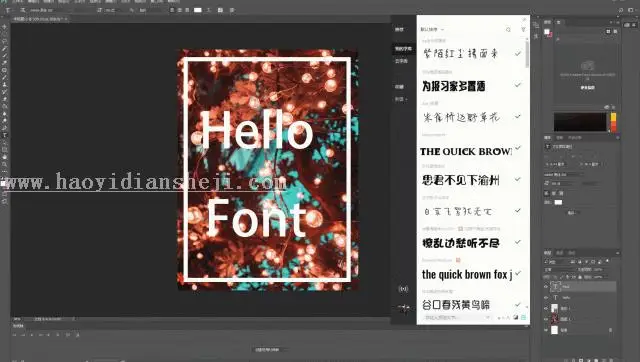Click the settings sliders icon in font sidebar

403,308
